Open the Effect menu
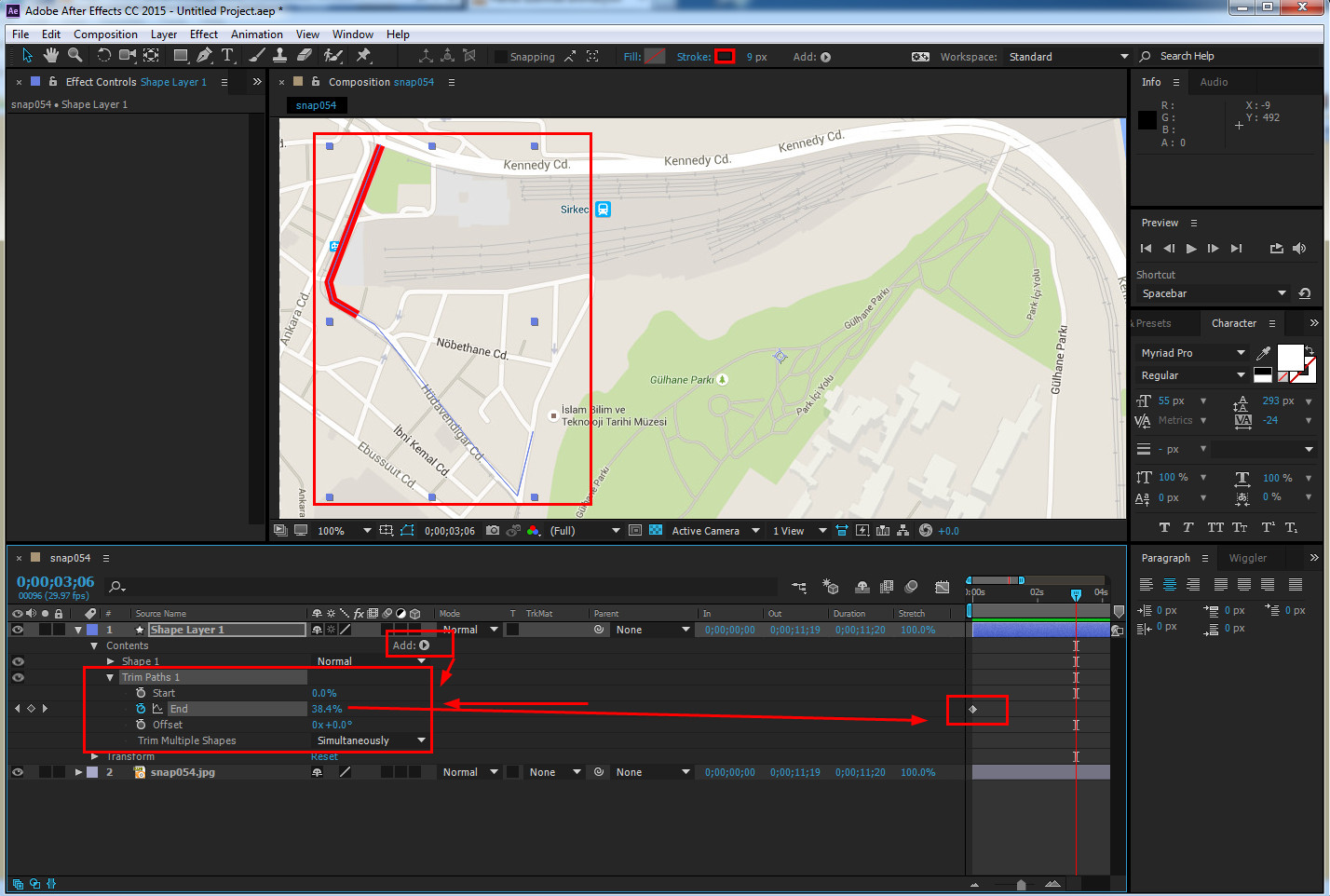This screenshot has width=1330, height=896. (x=204, y=34)
